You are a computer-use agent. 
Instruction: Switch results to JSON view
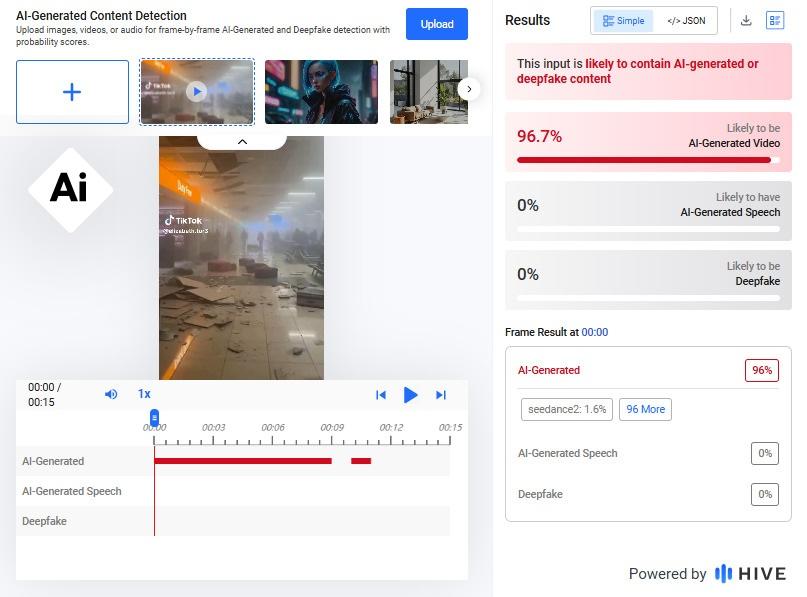(686, 21)
